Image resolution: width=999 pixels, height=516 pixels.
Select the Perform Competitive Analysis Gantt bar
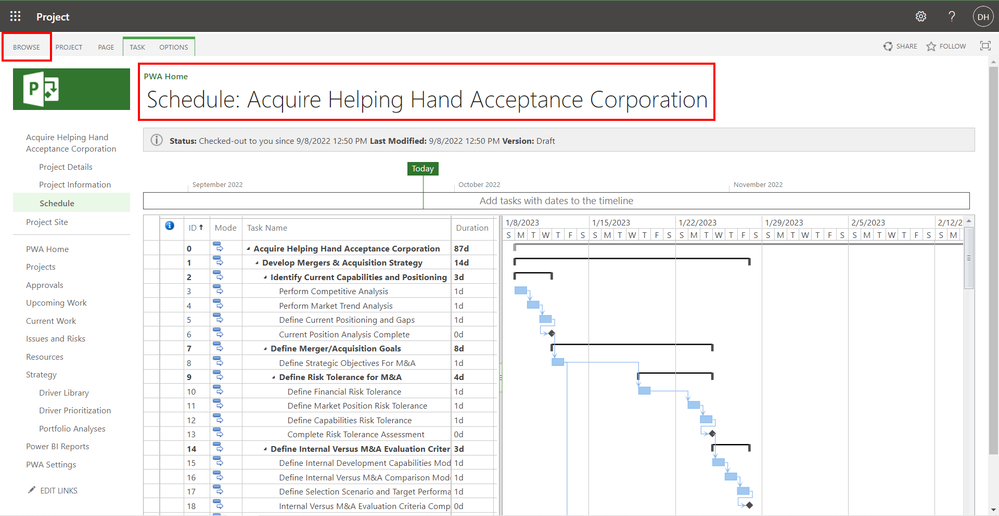tap(521, 290)
